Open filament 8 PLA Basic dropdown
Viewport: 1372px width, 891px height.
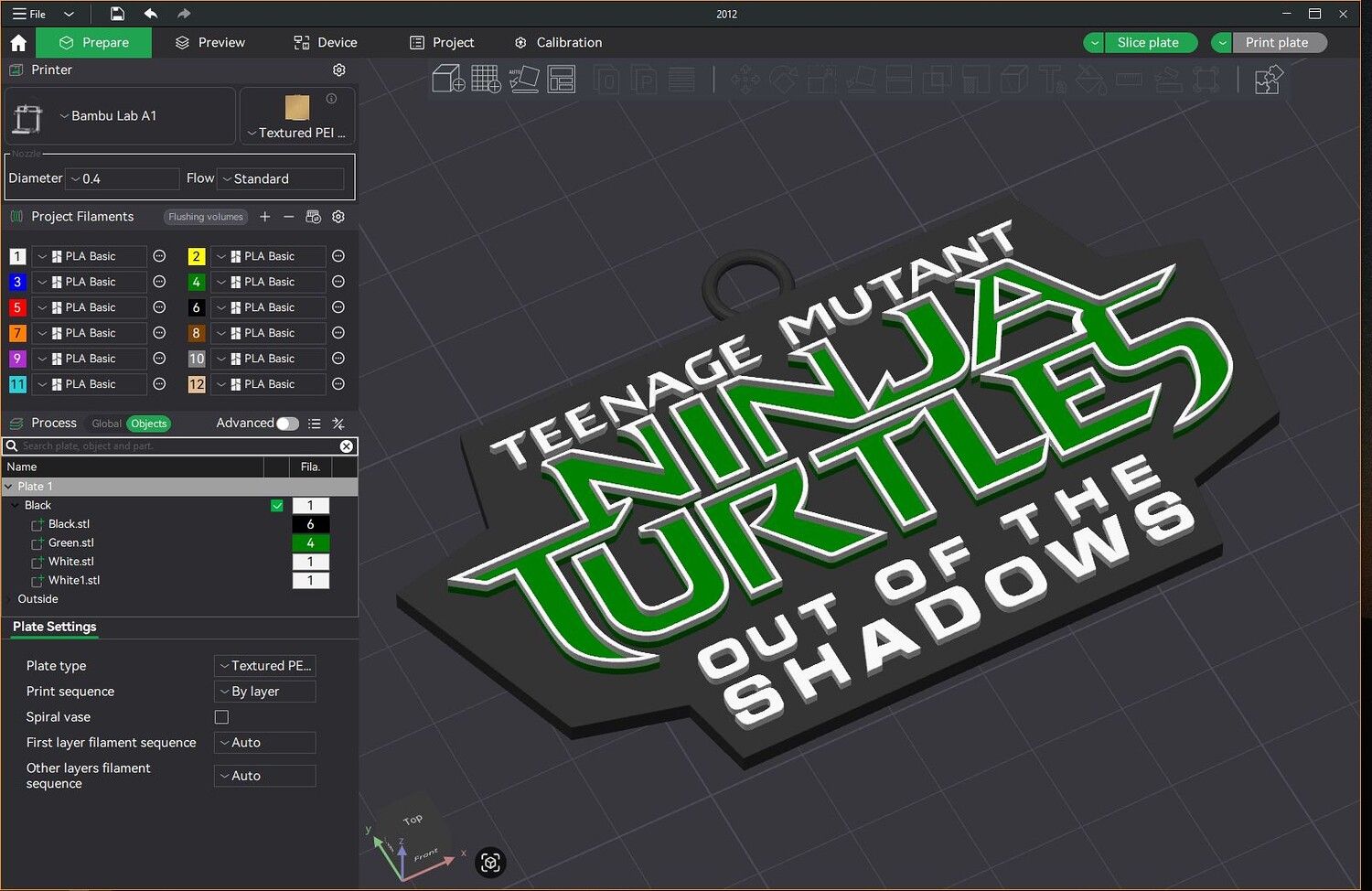(x=268, y=333)
